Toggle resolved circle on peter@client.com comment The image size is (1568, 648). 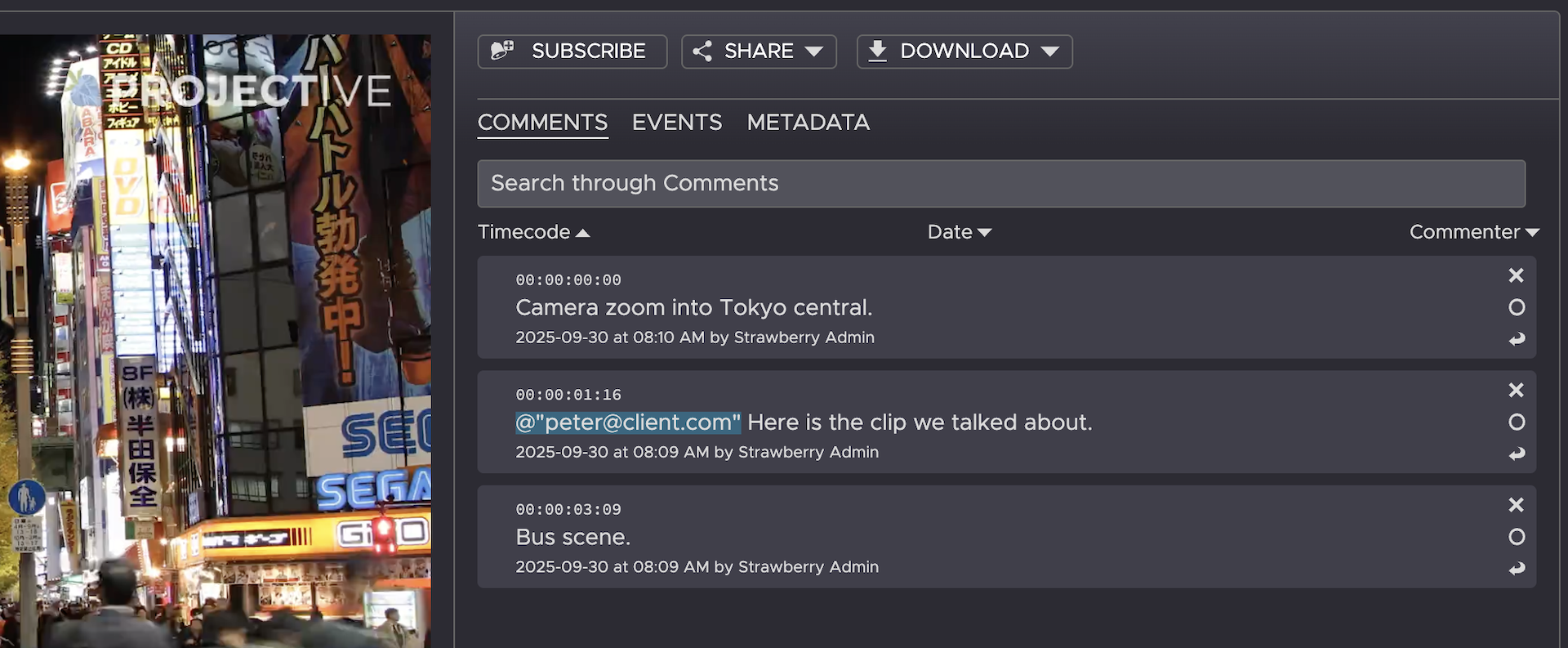coord(1517,422)
